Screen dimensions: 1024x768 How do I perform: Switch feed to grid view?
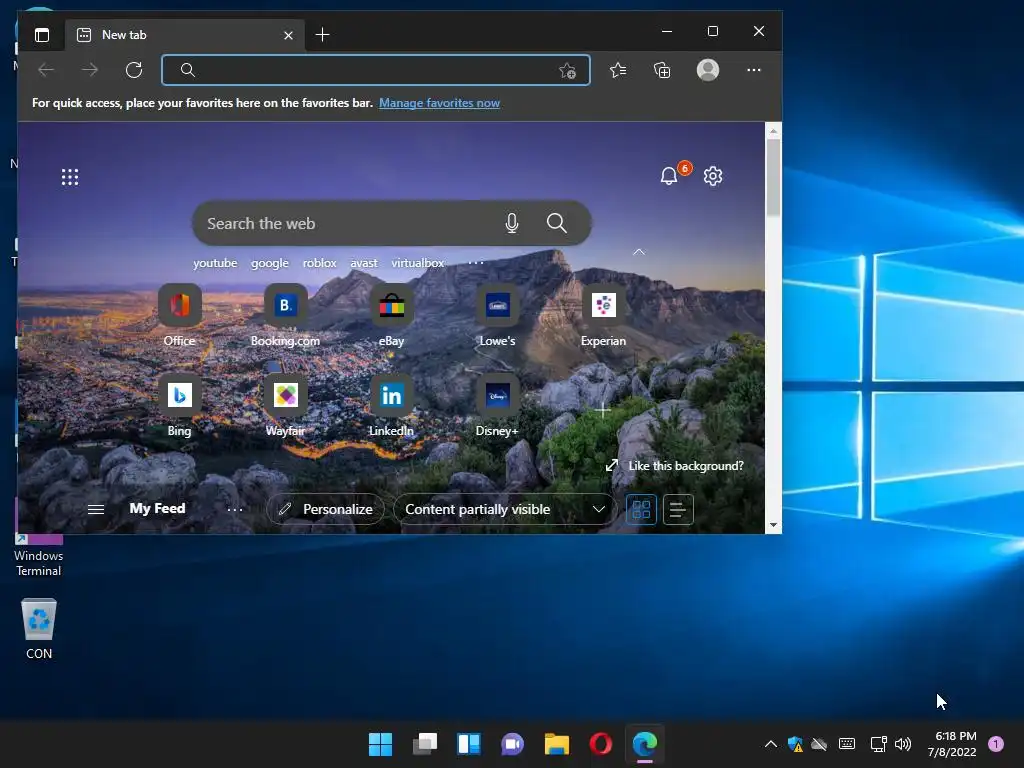[641, 509]
